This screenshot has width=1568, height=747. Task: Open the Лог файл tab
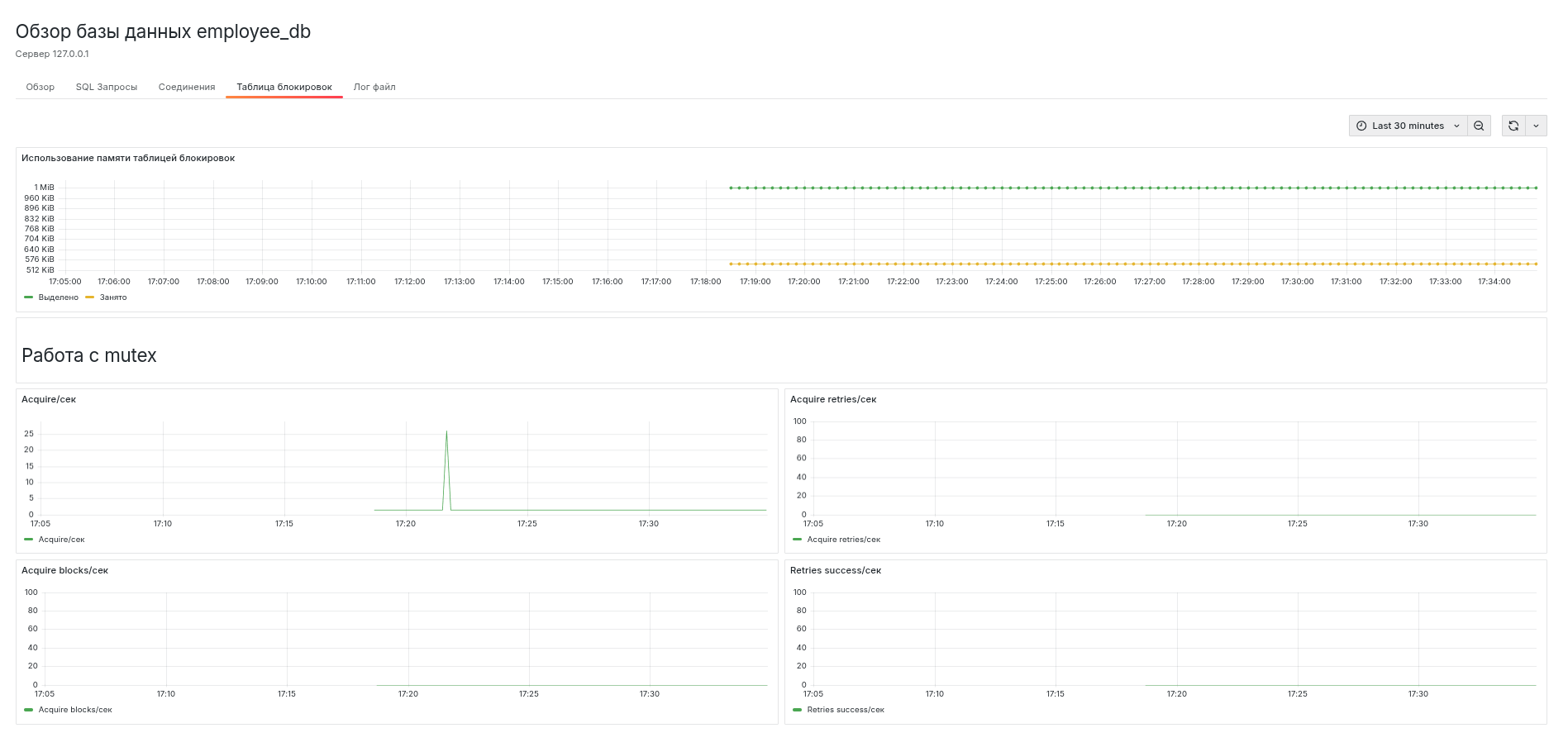(374, 87)
